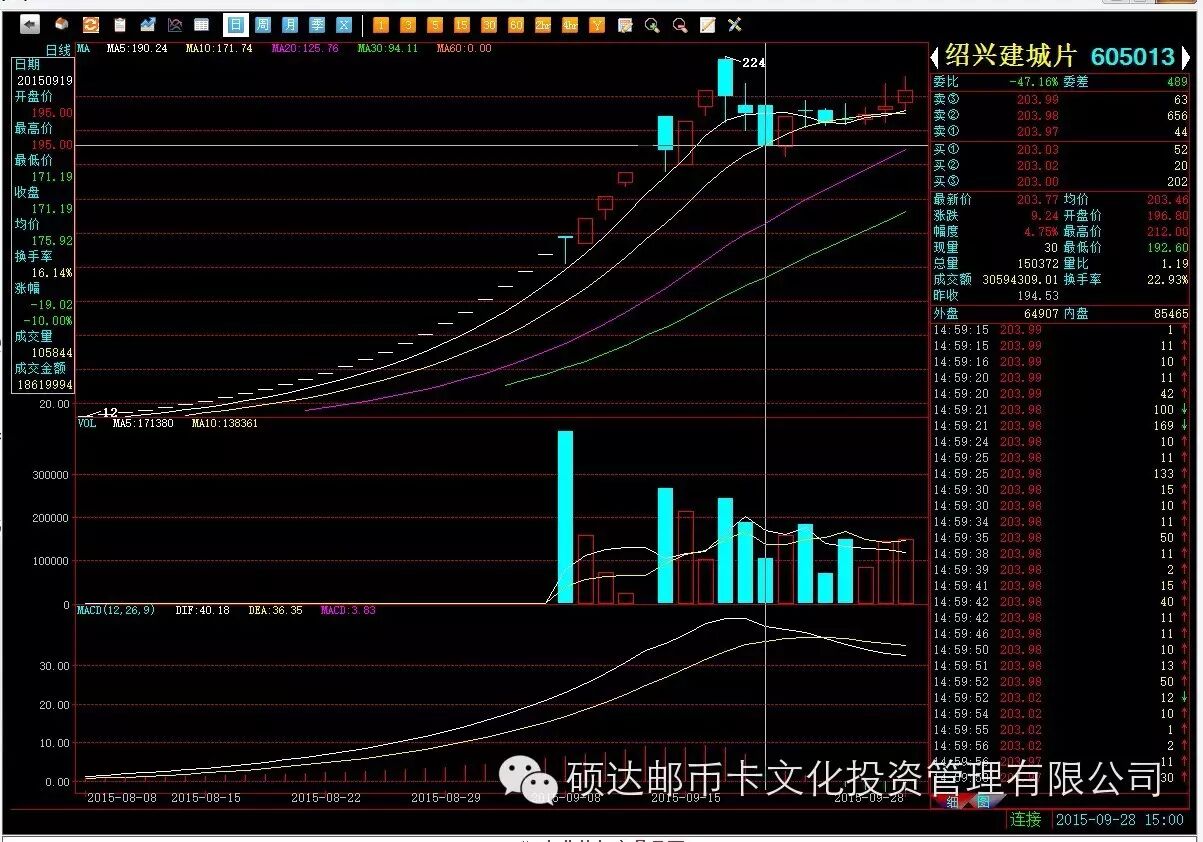Zoom out the chart with magnifier
The image size is (1203, 842).
(680, 24)
